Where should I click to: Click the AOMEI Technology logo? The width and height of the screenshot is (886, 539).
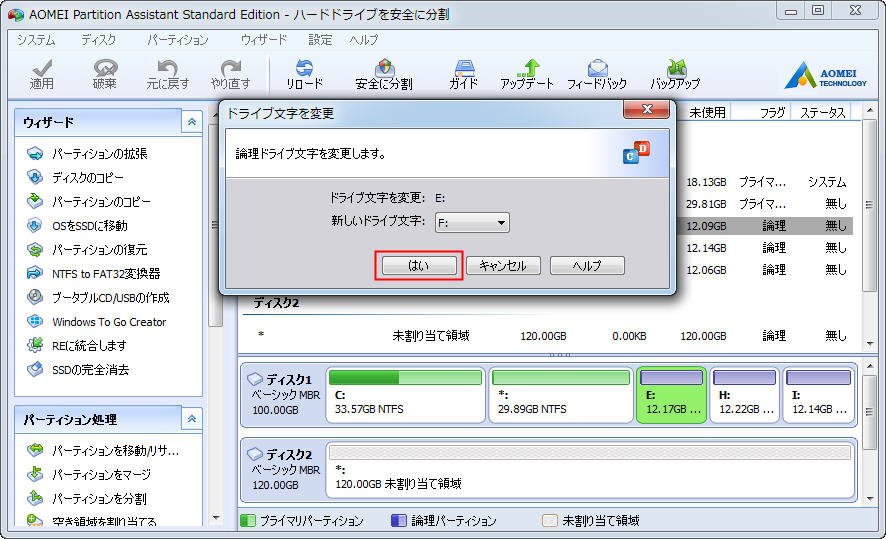coord(826,76)
